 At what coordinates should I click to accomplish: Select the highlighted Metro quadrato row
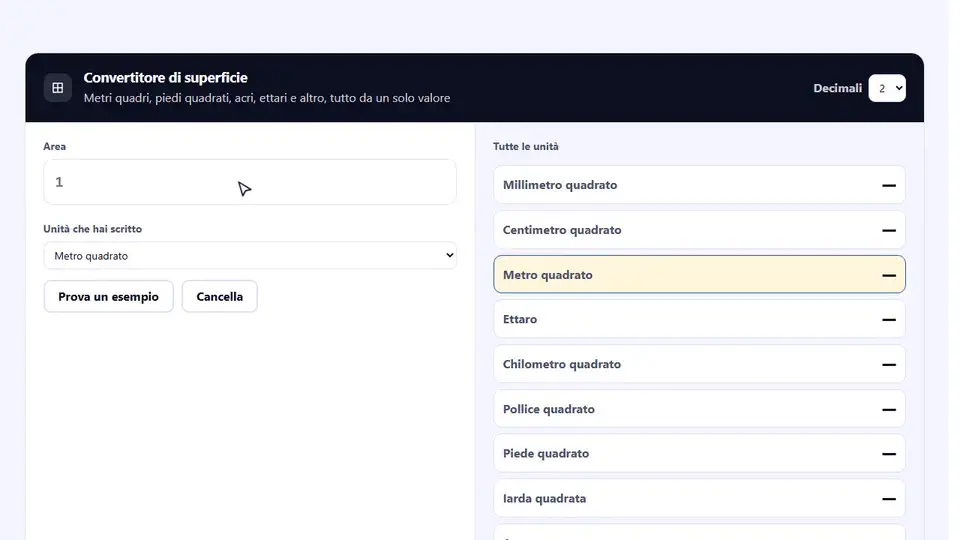click(699, 274)
